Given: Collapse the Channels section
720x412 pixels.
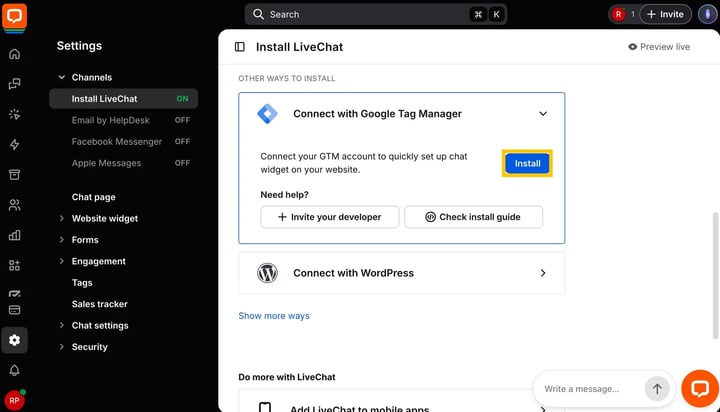Looking at the screenshot, I should (x=62, y=77).
